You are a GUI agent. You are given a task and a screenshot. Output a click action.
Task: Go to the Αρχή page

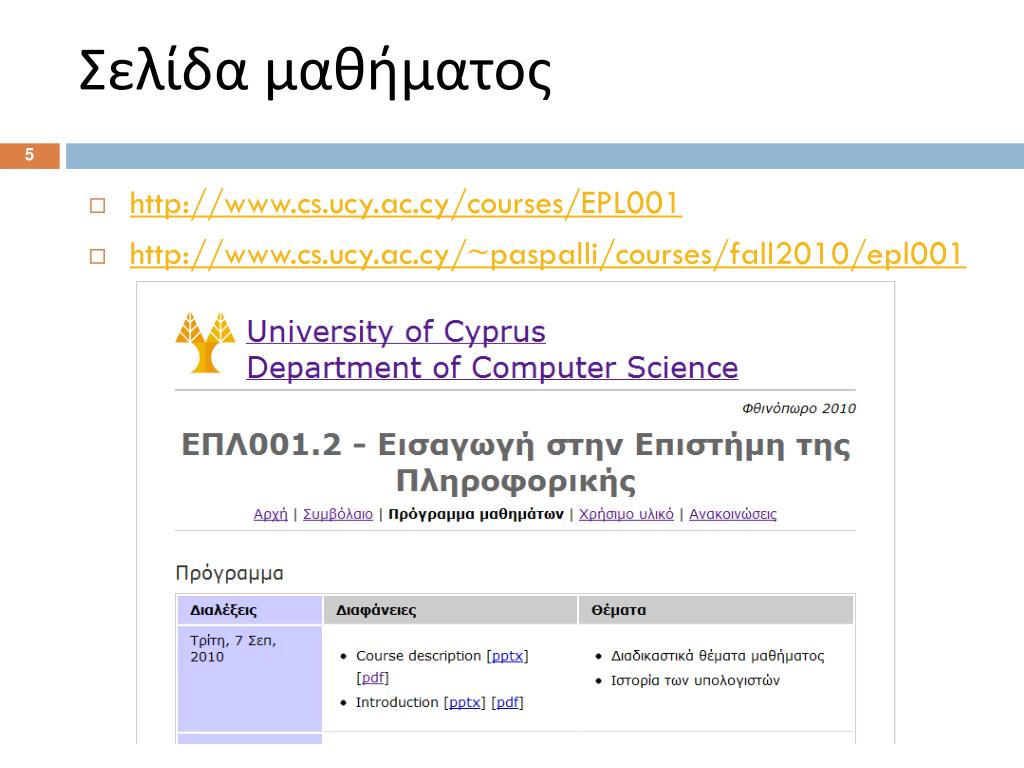click(270, 514)
